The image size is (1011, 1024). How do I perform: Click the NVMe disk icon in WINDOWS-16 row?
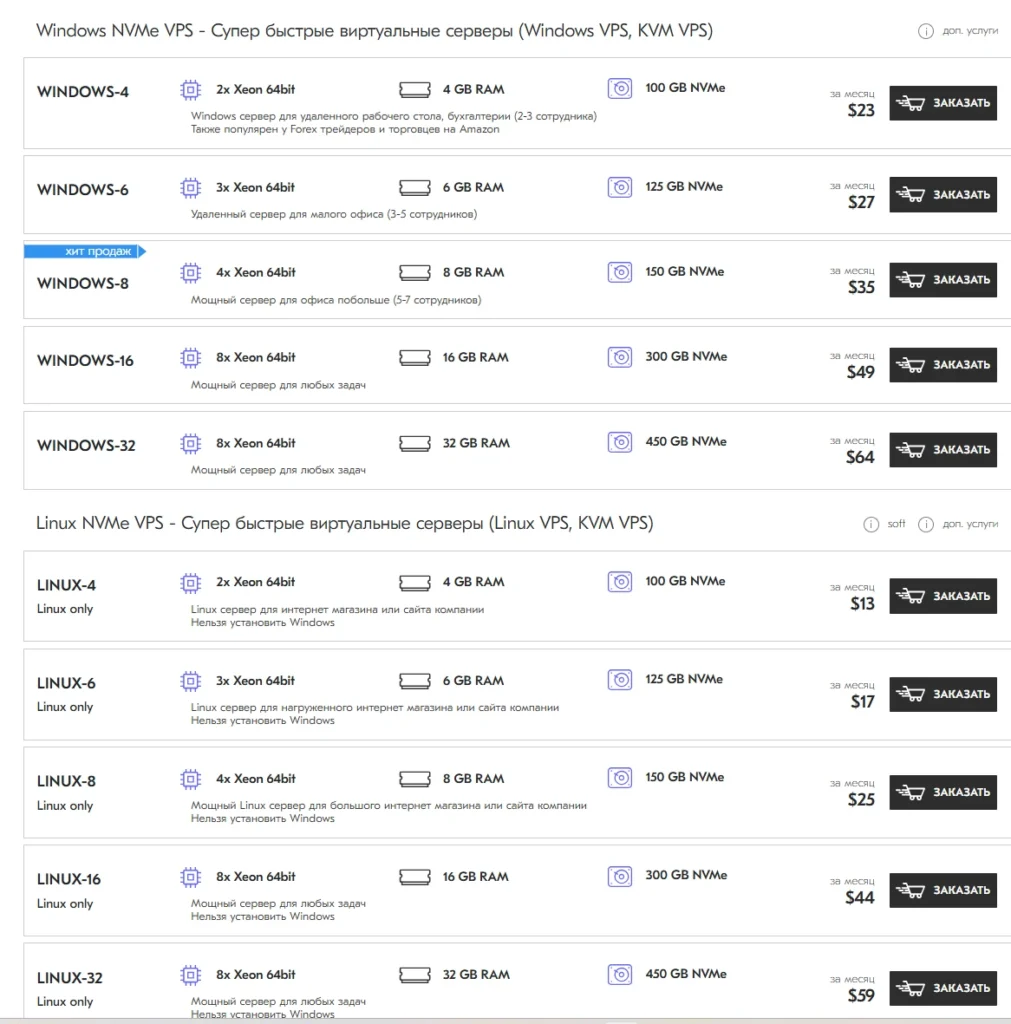(x=620, y=357)
